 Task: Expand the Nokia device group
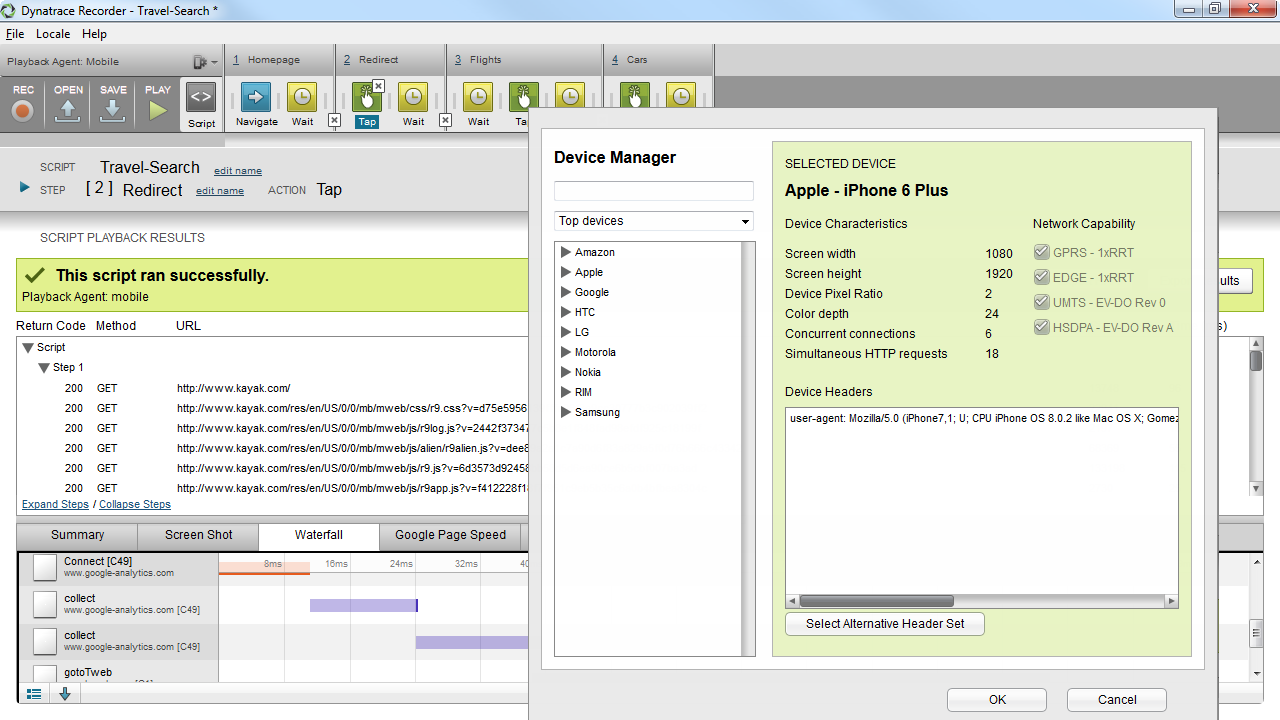coord(566,372)
